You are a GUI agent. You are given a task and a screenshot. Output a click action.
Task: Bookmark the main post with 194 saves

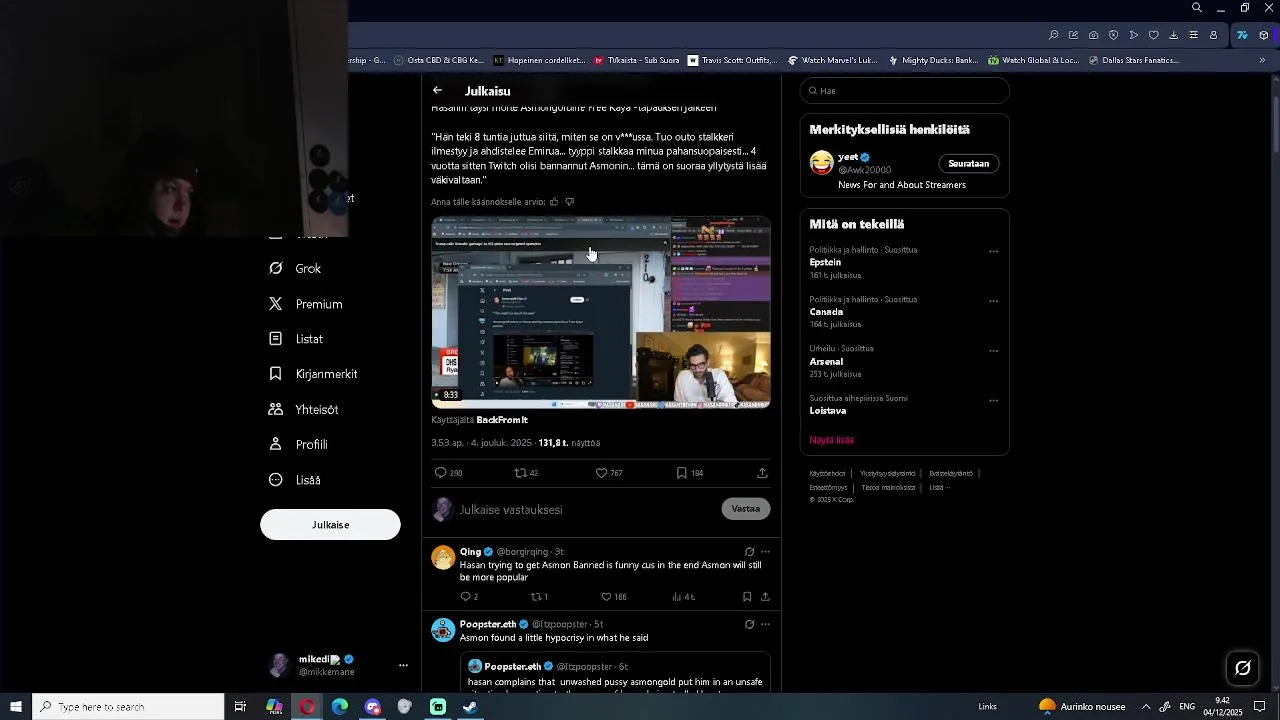[x=681, y=473]
